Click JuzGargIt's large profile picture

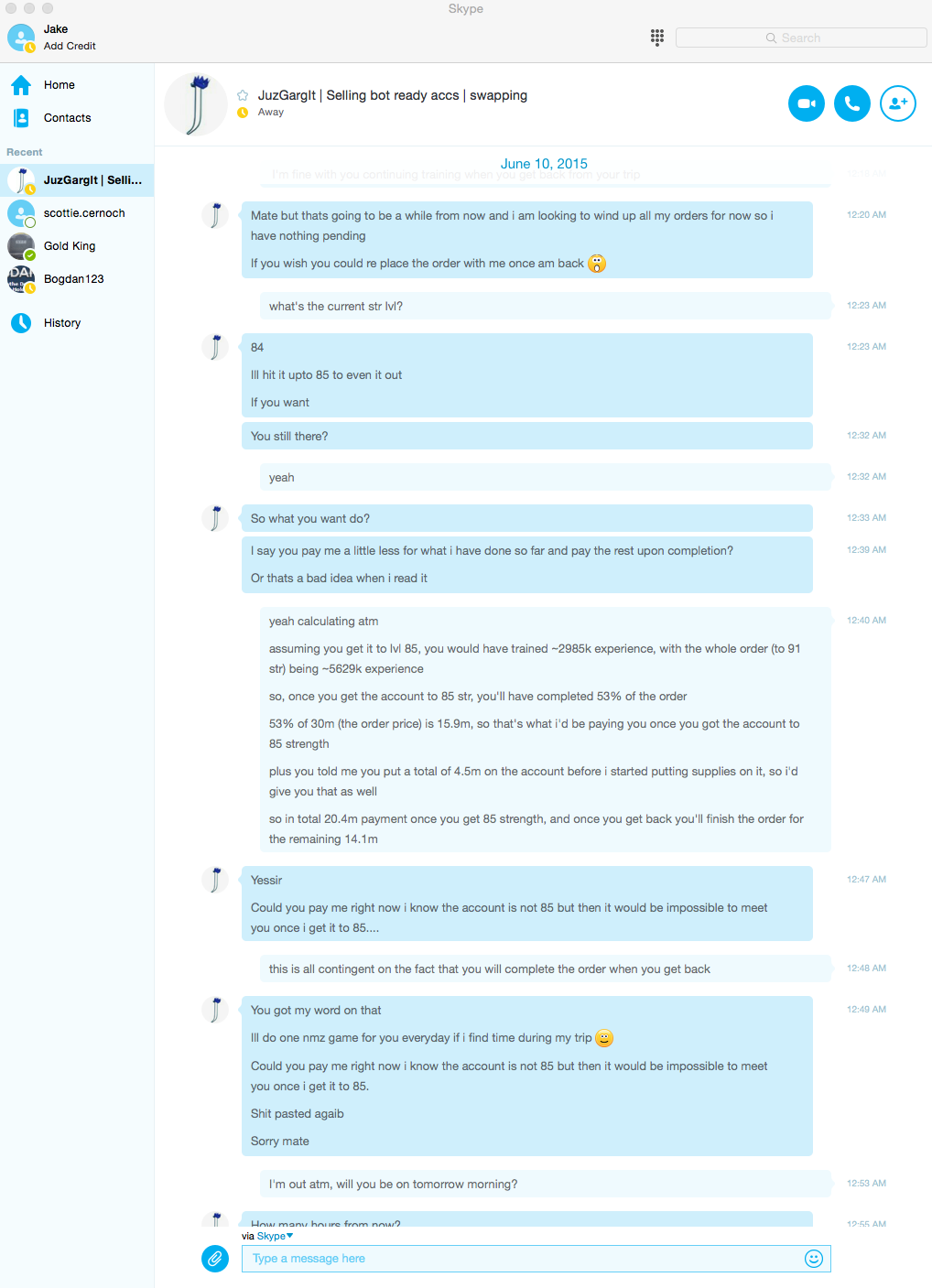tap(196, 104)
